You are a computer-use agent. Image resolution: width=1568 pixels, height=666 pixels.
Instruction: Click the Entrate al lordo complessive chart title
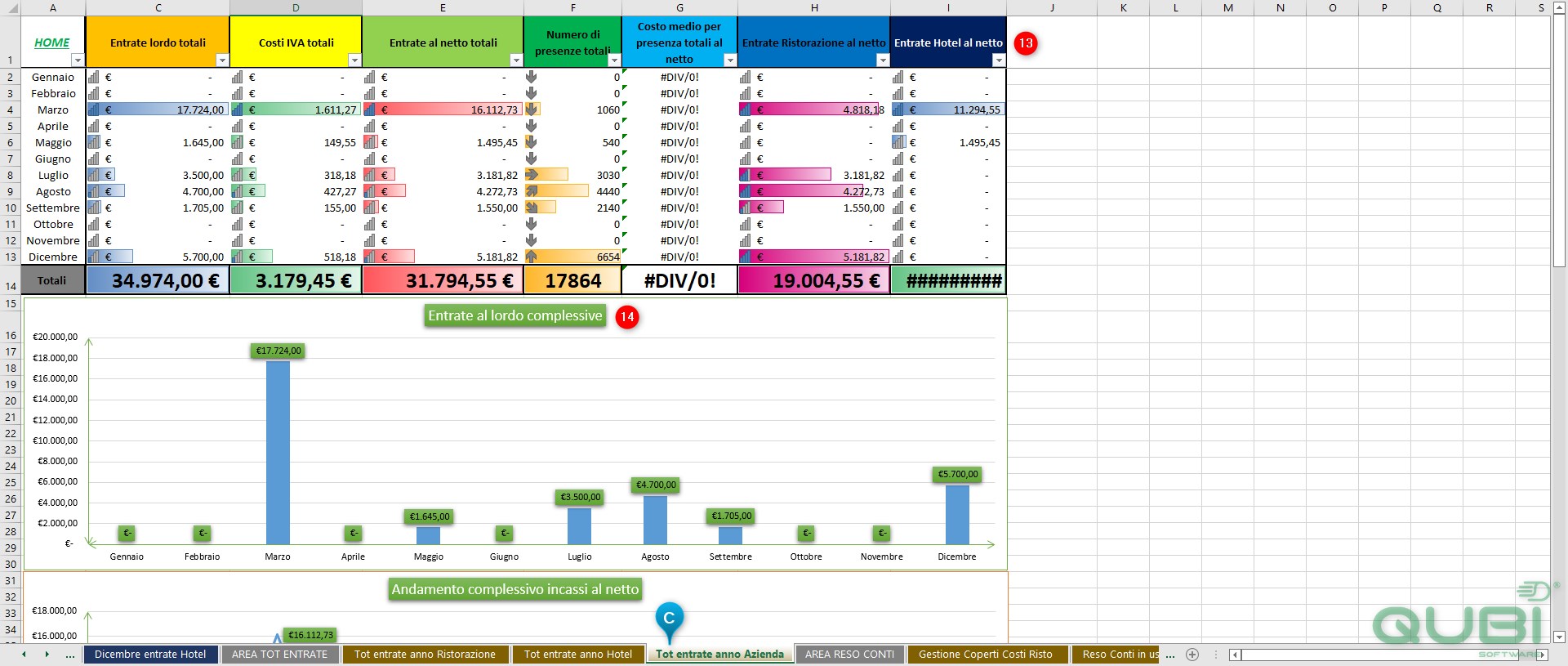[x=515, y=316]
